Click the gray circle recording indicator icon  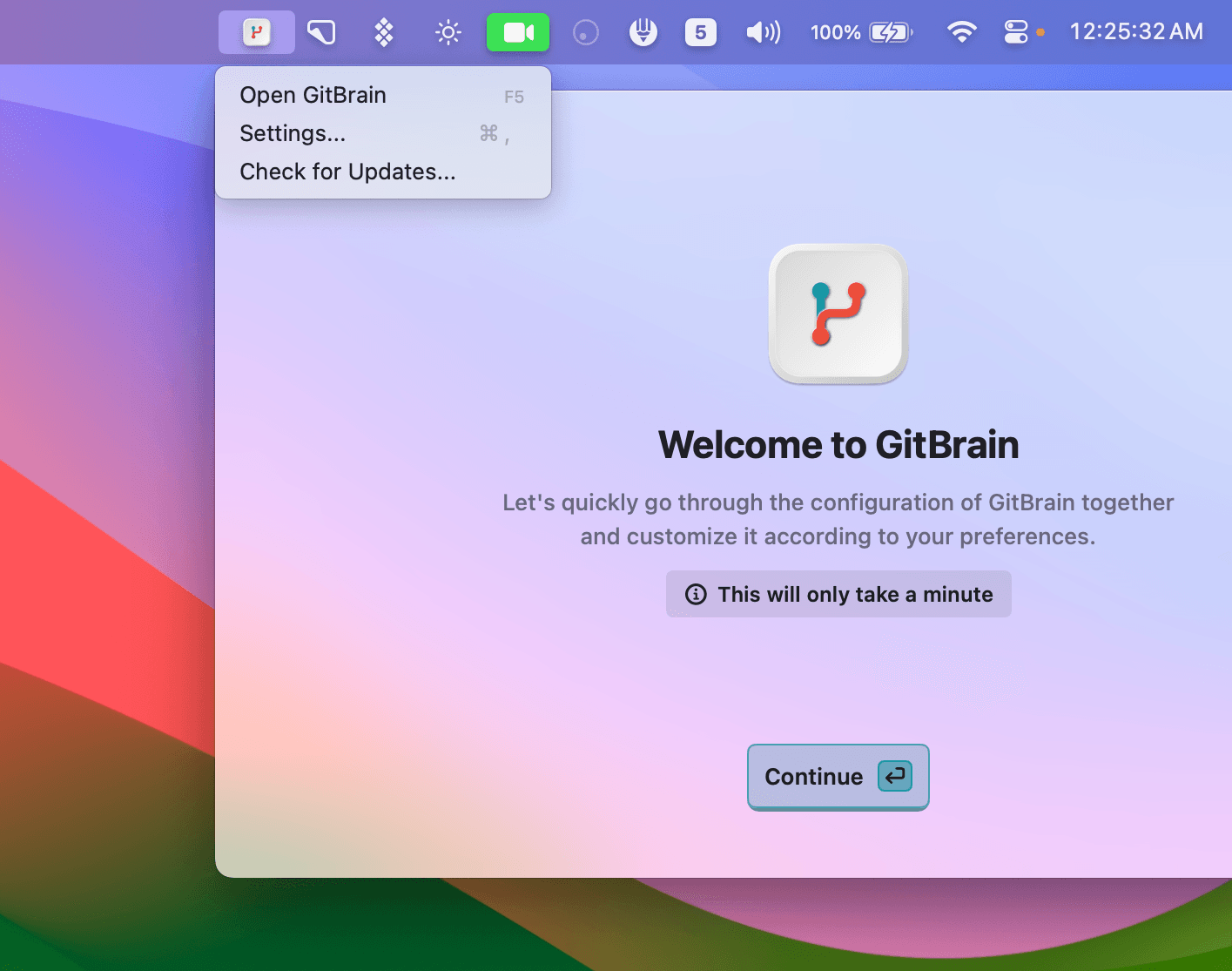[x=585, y=31]
